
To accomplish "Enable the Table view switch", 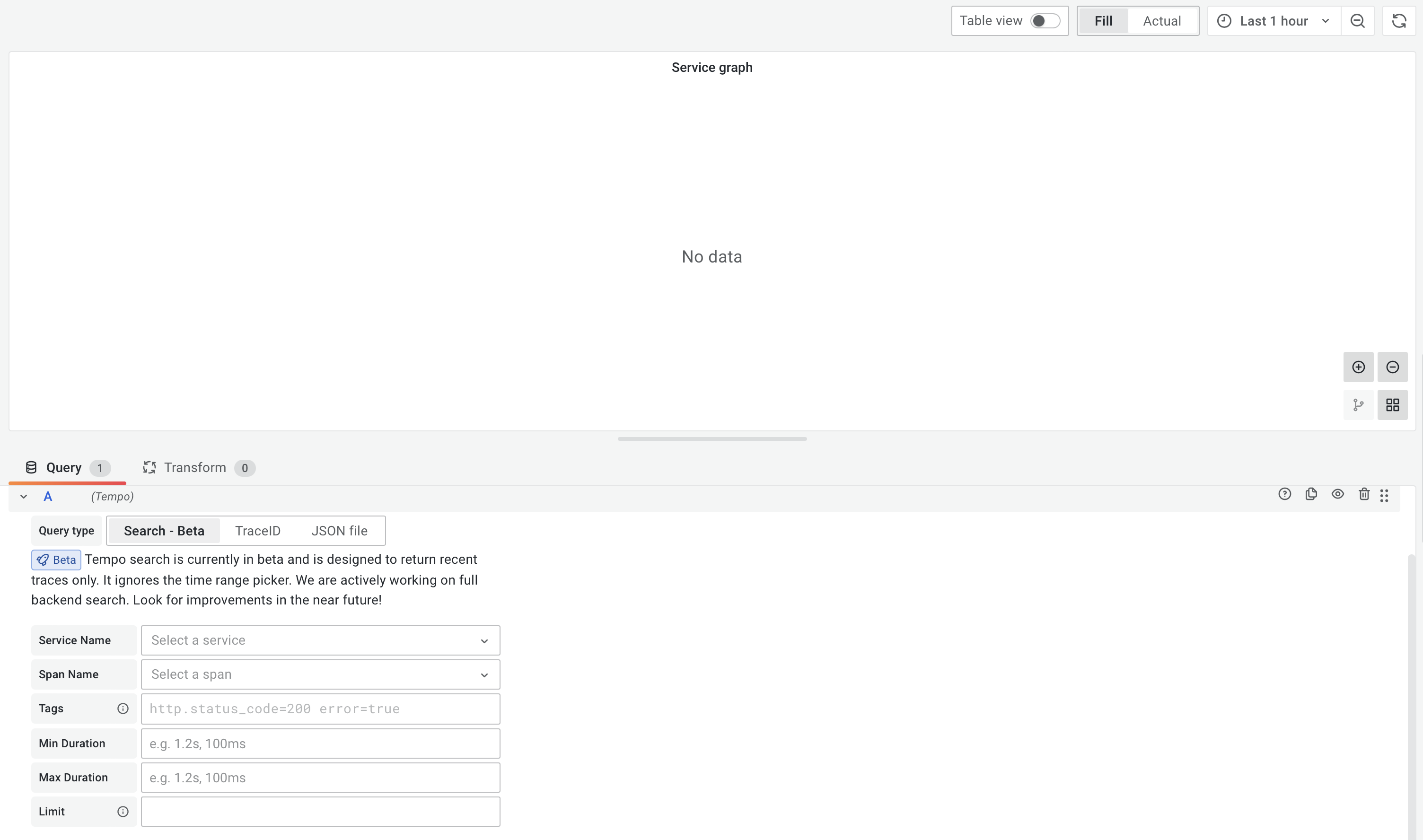I will [x=1045, y=20].
